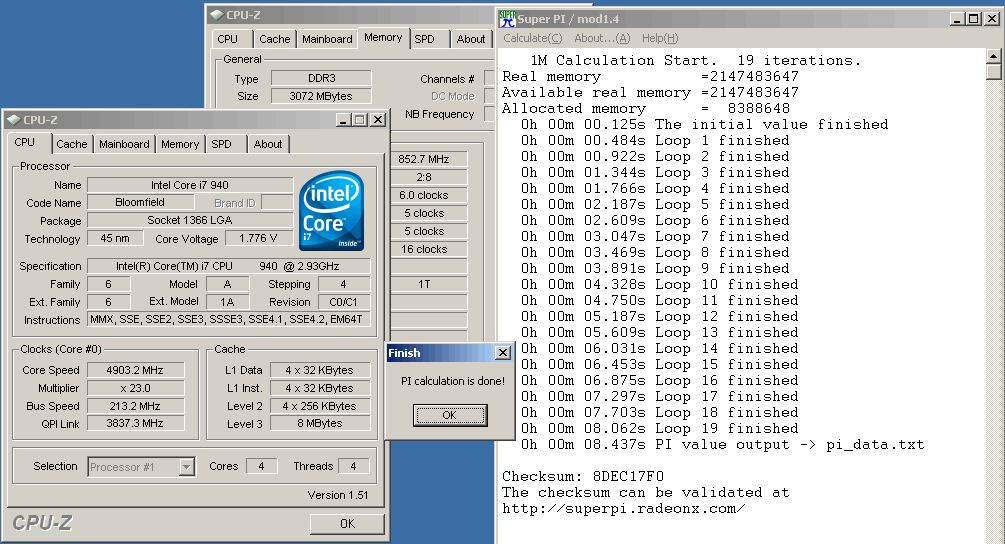This screenshot has width=1005, height=544.
Task: Select CPU tab in front CPU-Z window
Action: pyautogui.click(x=25, y=142)
